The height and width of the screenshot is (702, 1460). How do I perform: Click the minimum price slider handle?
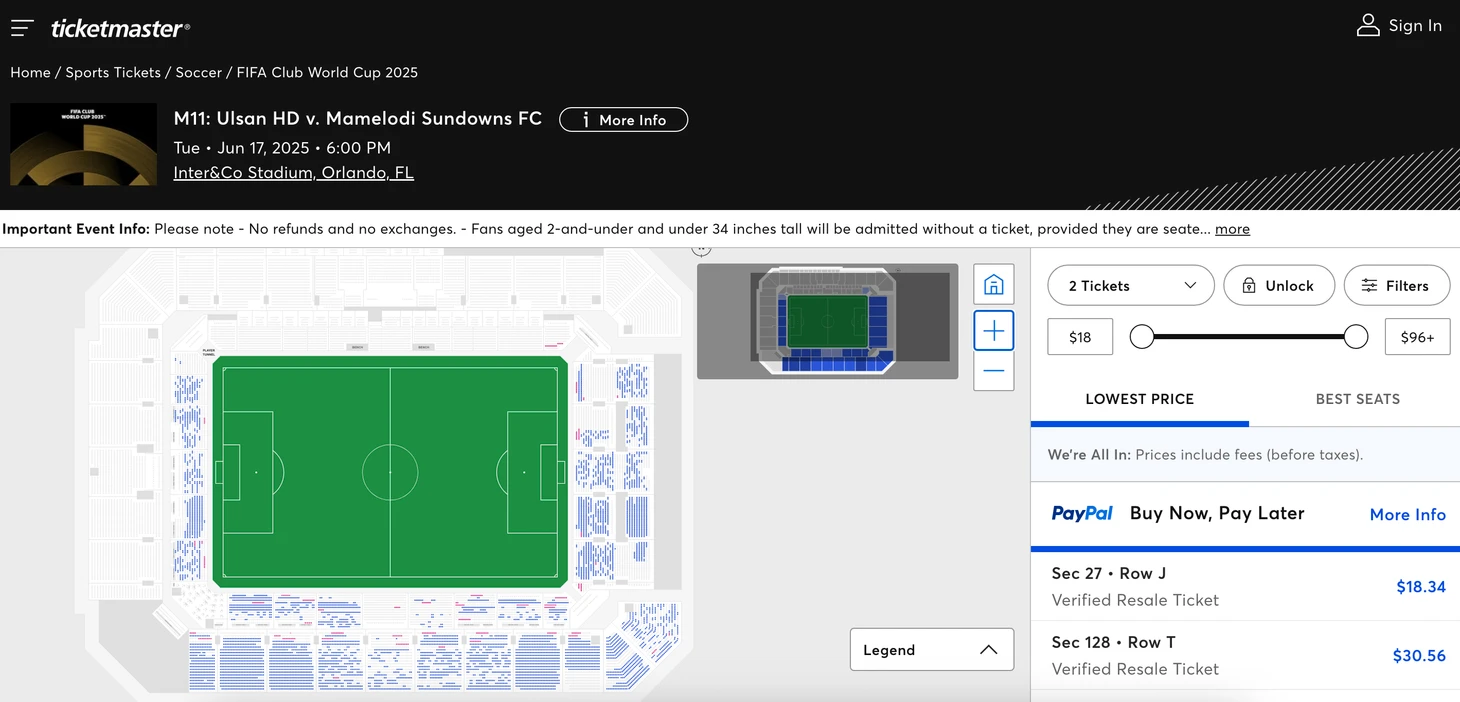pyautogui.click(x=1141, y=337)
